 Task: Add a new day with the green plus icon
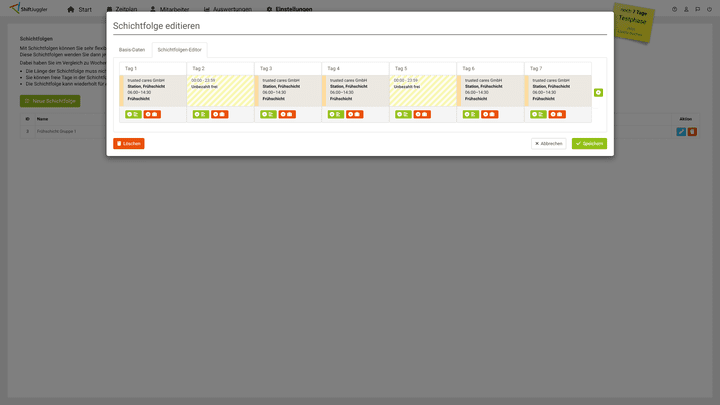pos(598,92)
